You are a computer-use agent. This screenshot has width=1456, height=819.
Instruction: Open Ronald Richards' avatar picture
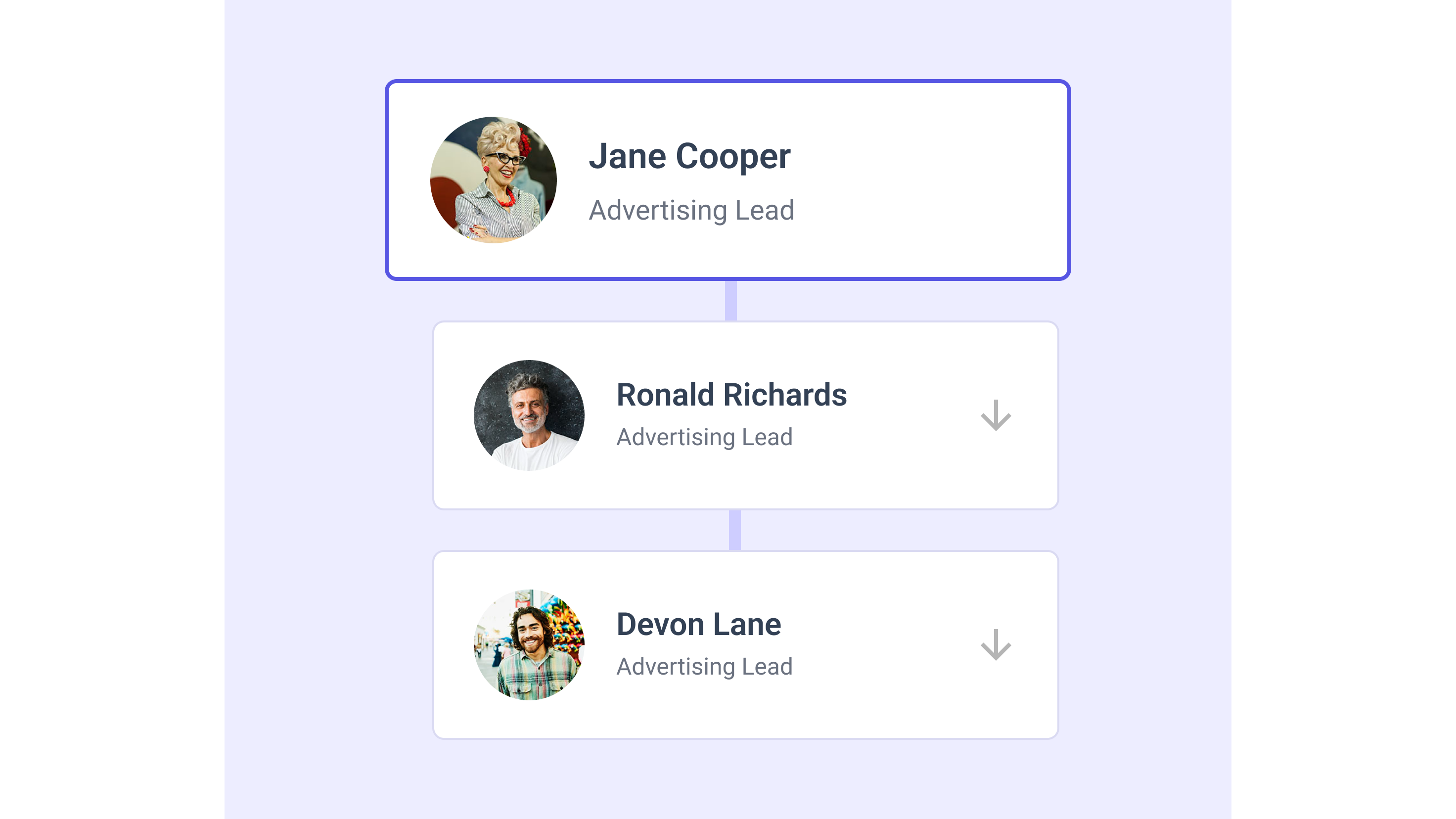pos(529,415)
